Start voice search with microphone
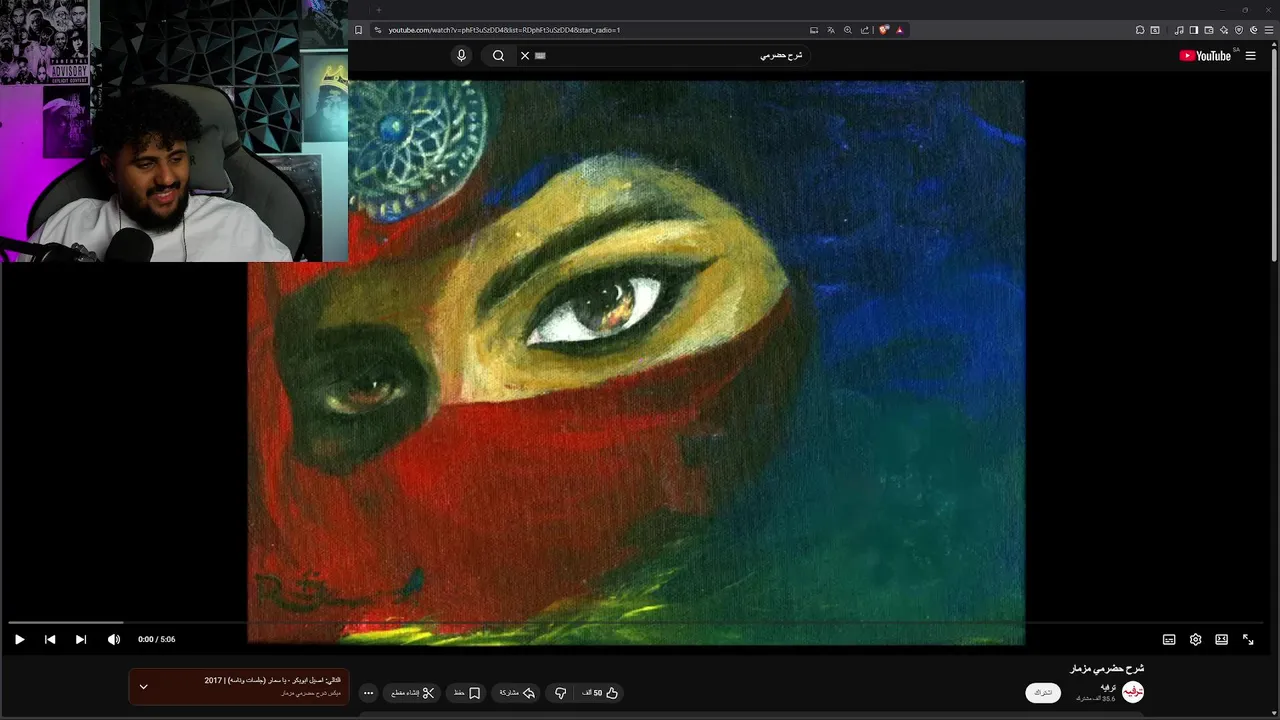 coord(461,56)
